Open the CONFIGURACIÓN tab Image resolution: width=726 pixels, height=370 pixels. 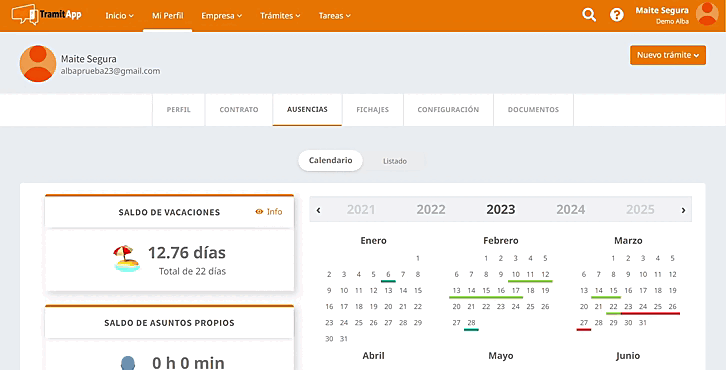[448, 110]
